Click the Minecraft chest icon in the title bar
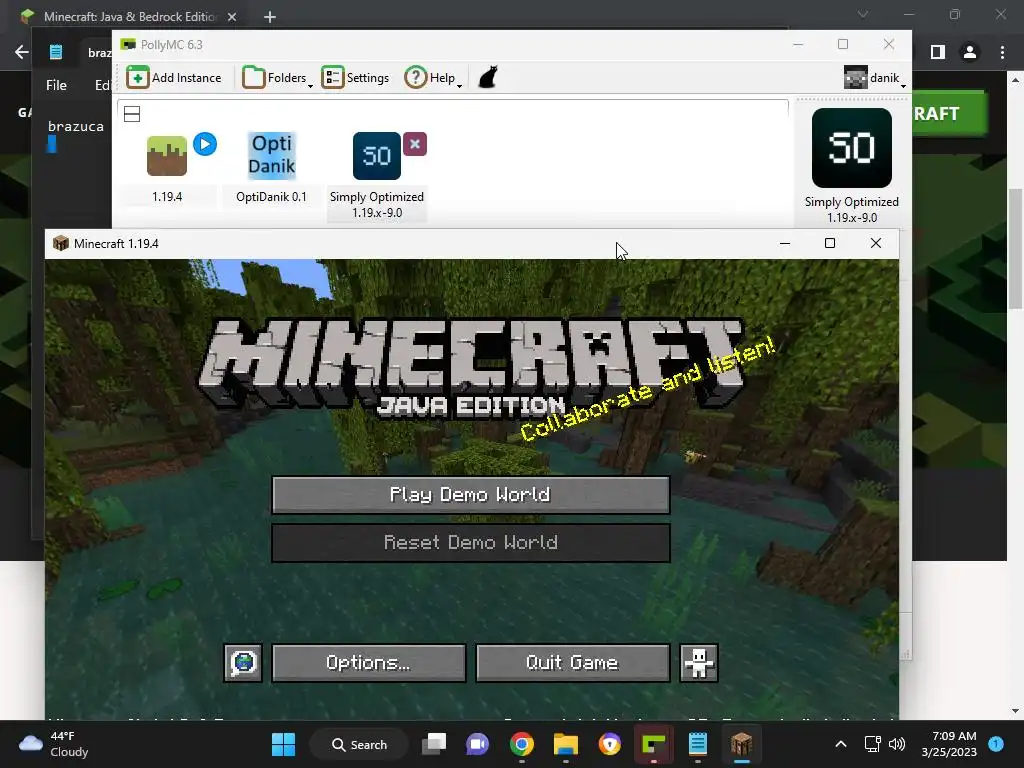The height and width of the screenshot is (768, 1024). 61,244
